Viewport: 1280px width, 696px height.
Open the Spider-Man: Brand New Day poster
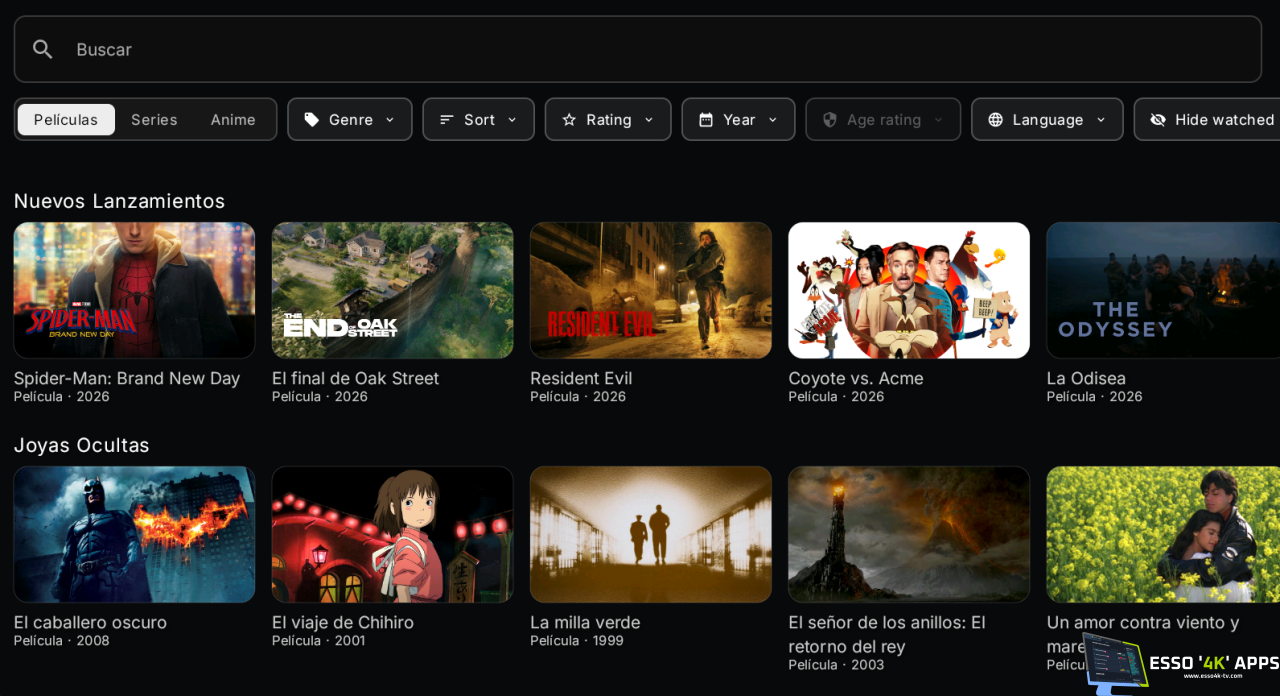coord(134,290)
